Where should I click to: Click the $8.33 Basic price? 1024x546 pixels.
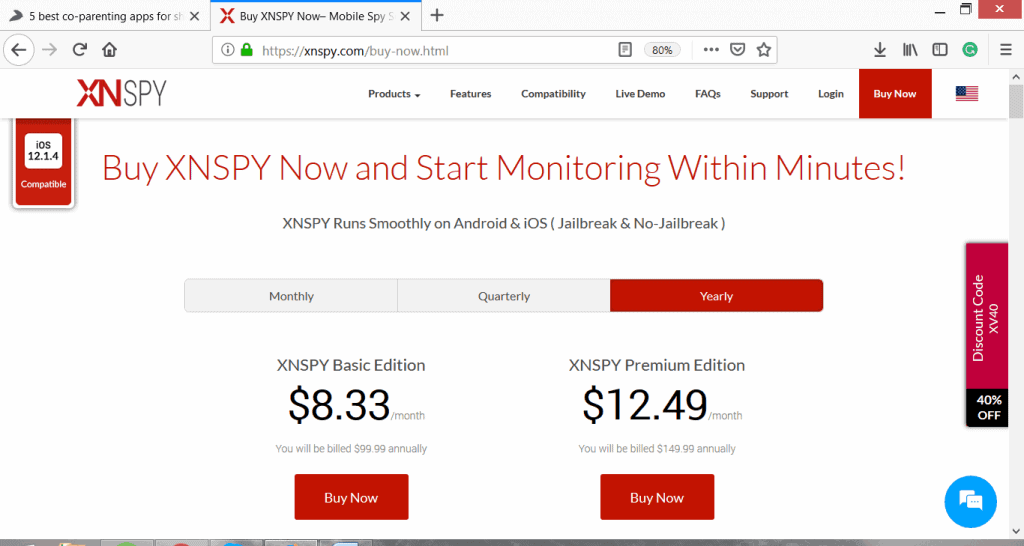click(x=339, y=405)
